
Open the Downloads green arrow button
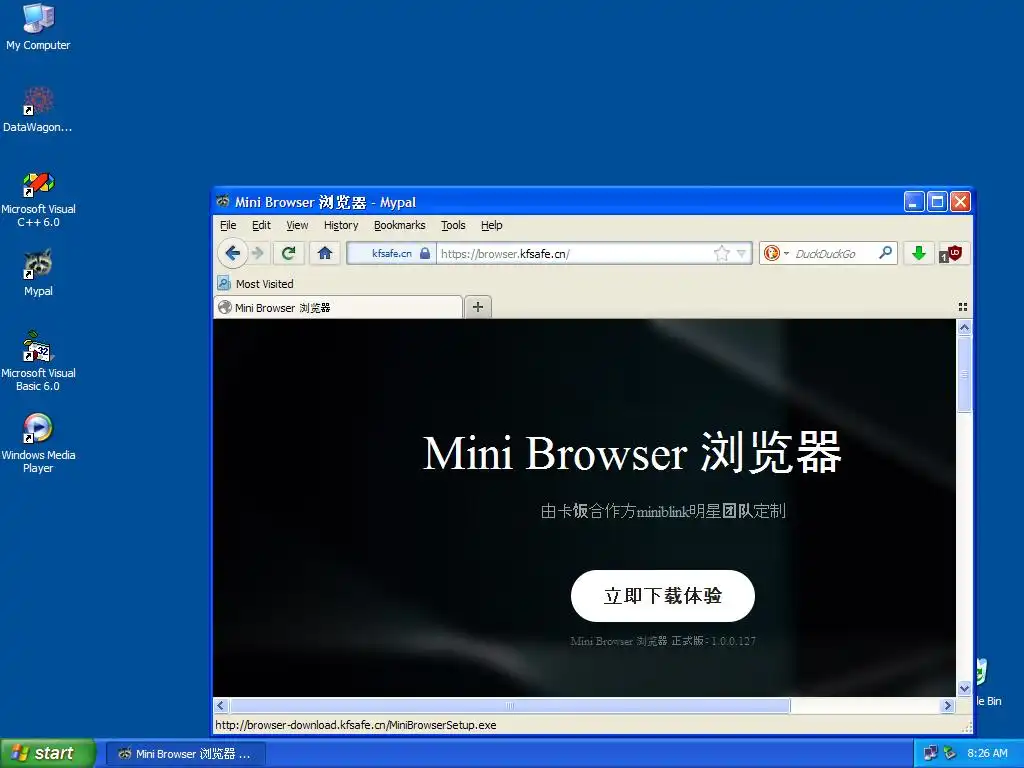coord(919,253)
